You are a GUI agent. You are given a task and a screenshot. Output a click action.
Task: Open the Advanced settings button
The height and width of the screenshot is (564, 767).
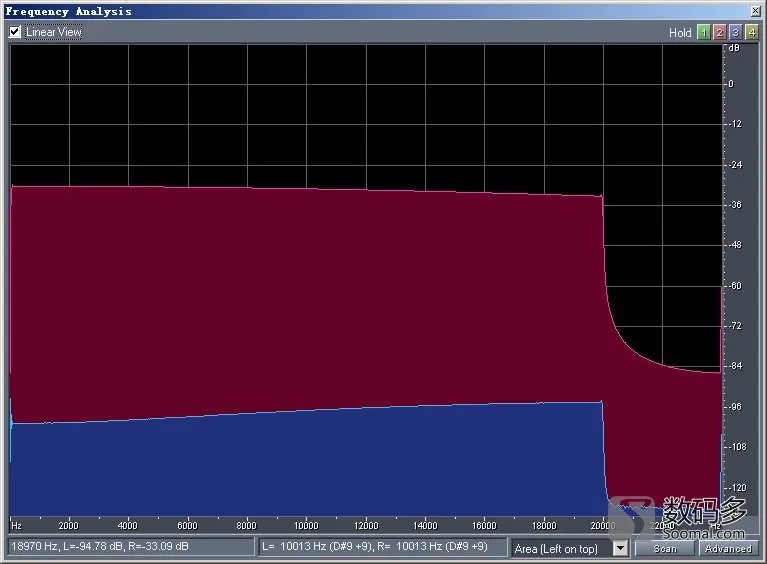(728, 549)
